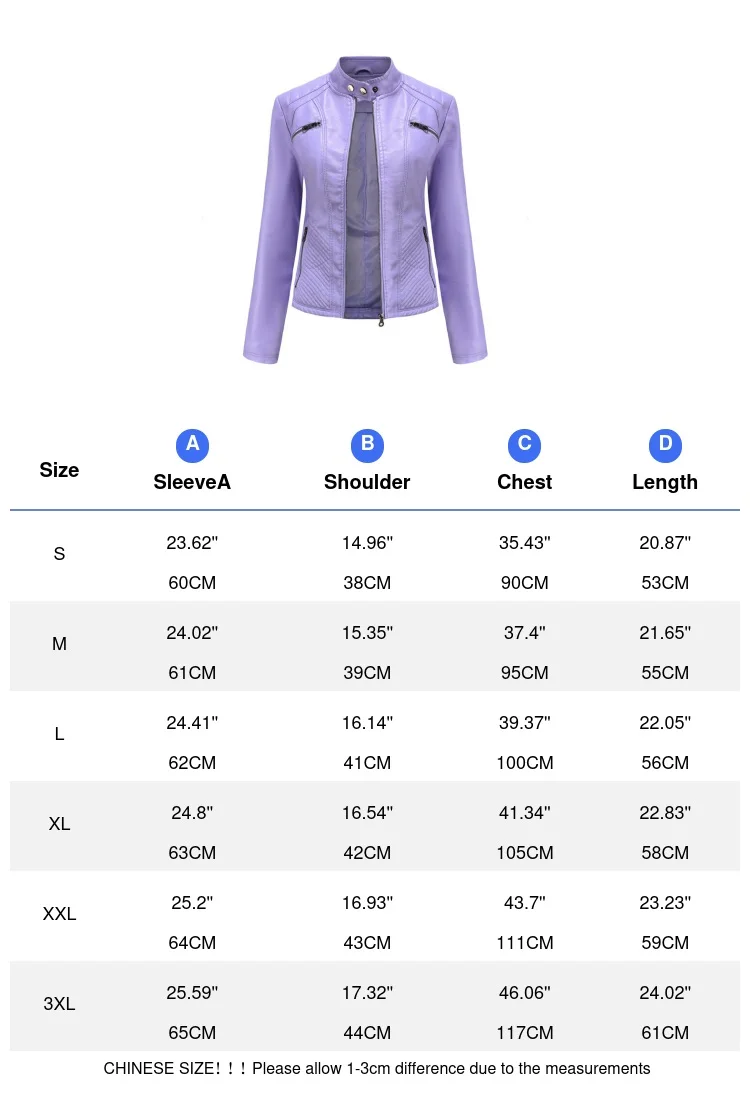Select the XL size row label
This screenshot has width=750, height=1100.
point(59,824)
